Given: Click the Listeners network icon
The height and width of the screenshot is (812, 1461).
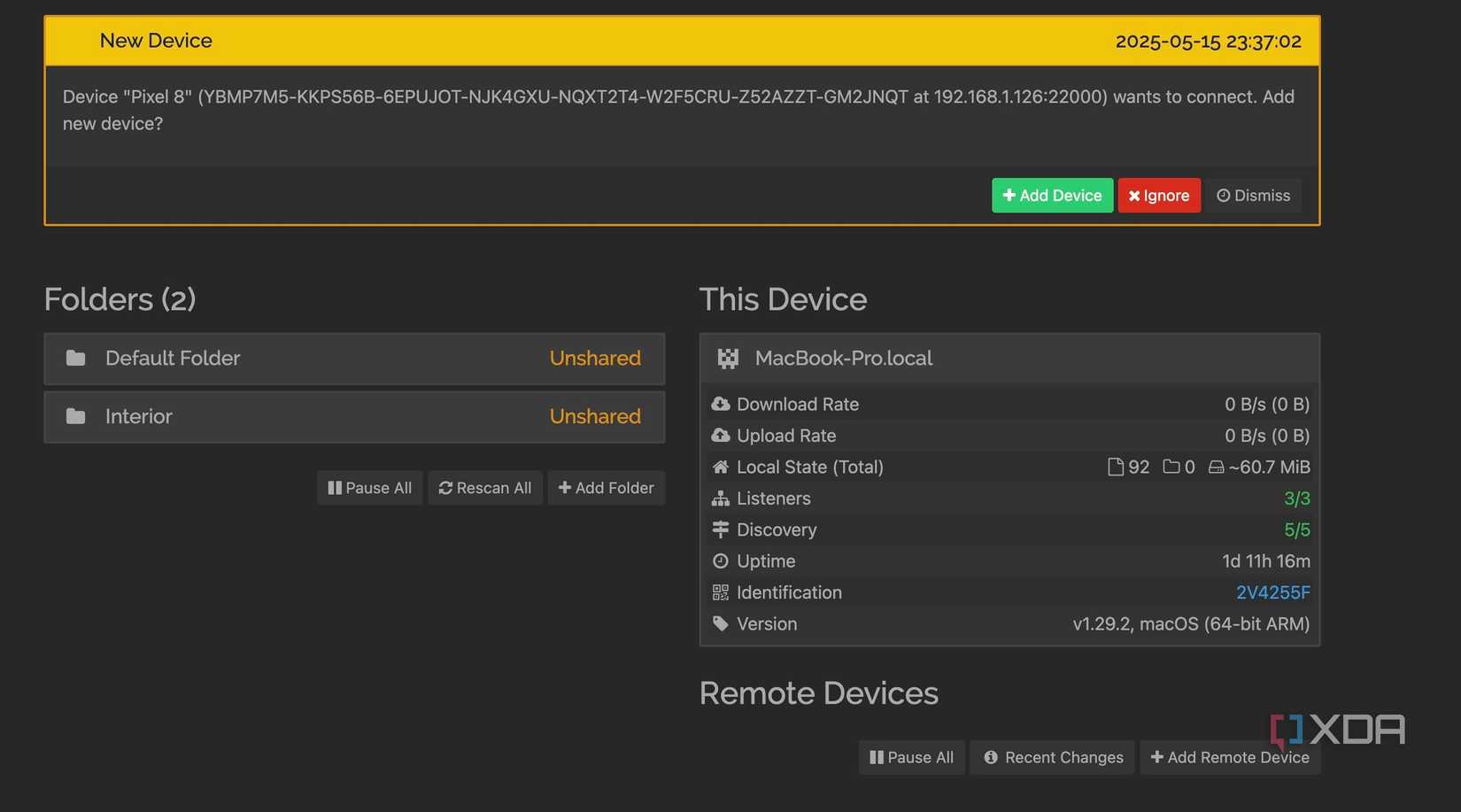Looking at the screenshot, I should click(720, 499).
